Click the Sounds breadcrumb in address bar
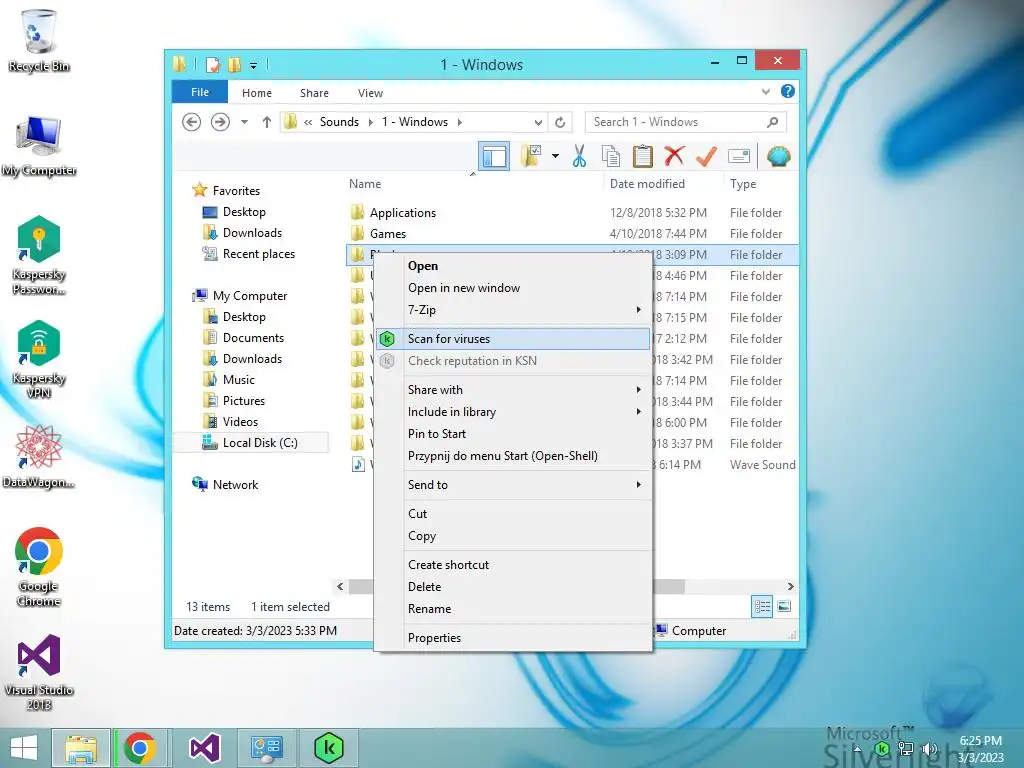Screen dimensions: 1024x768 (x=339, y=122)
